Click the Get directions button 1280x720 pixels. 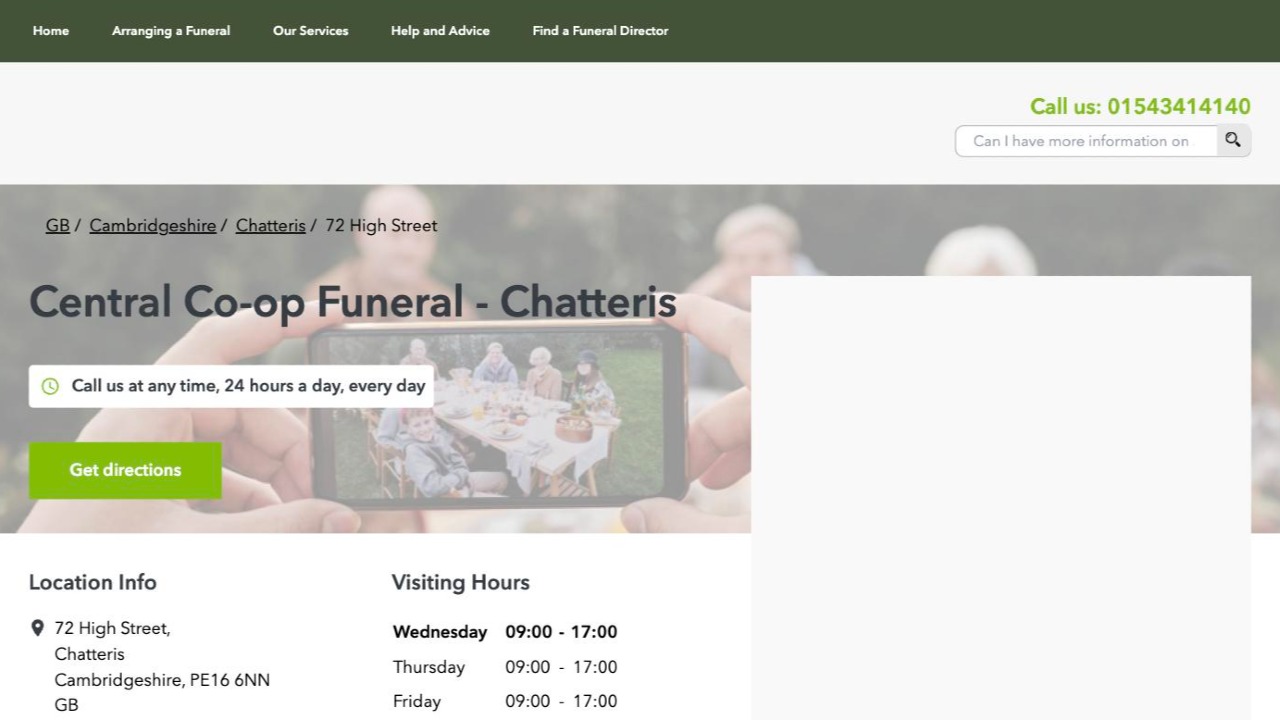pyautogui.click(x=125, y=470)
